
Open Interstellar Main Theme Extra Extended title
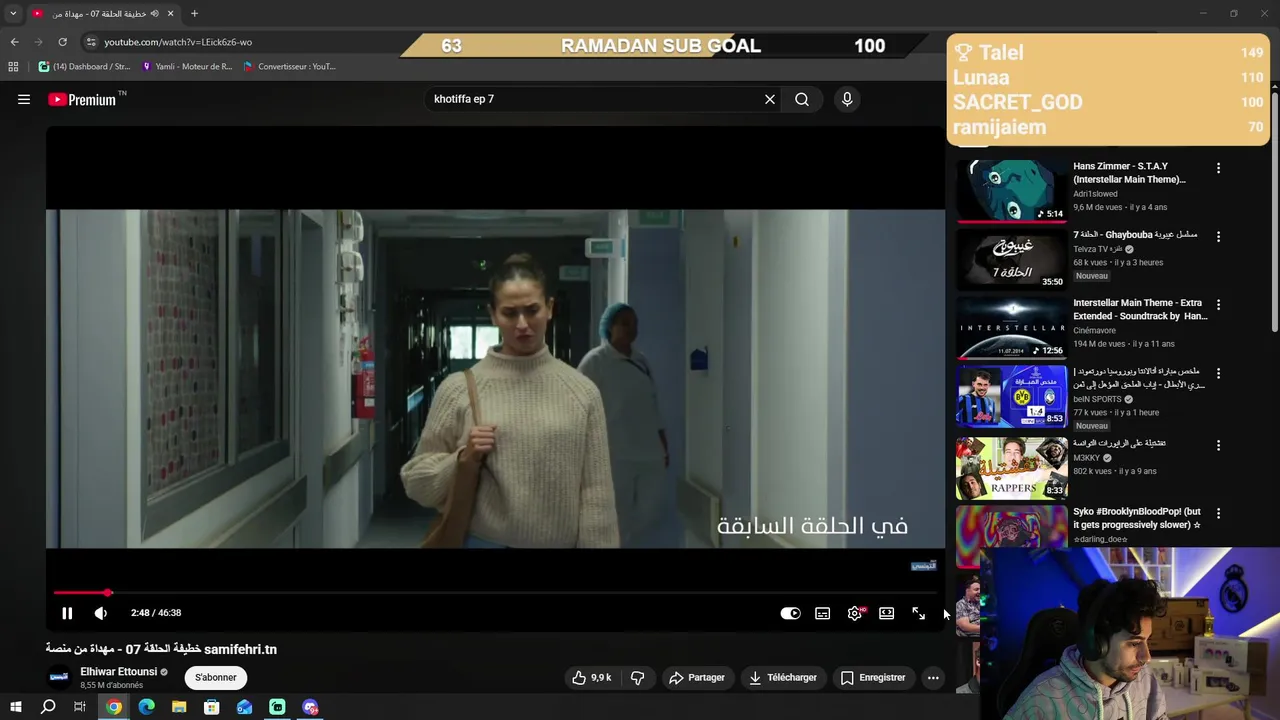1140,309
